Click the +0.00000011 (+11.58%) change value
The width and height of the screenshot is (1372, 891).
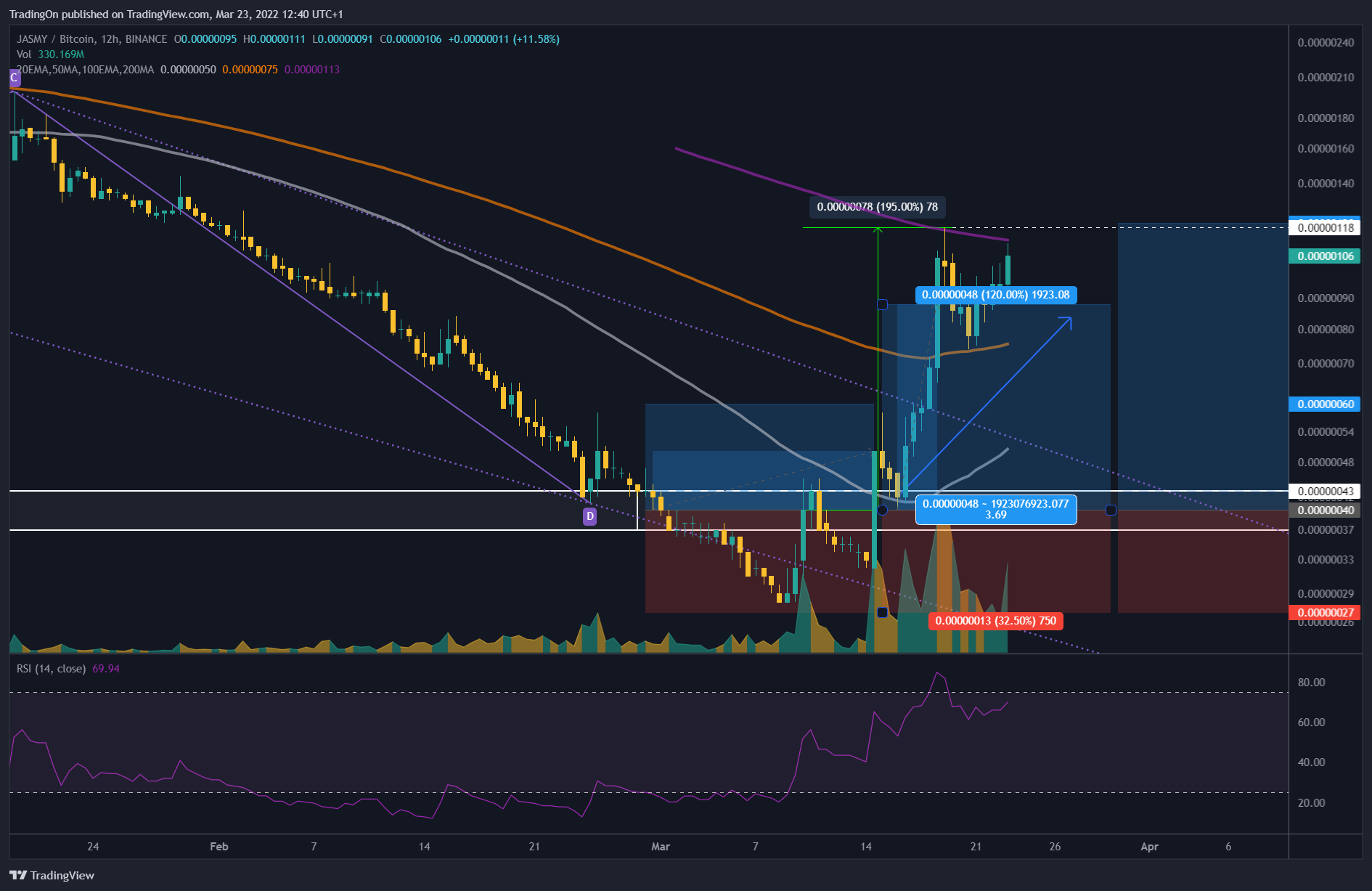(504, 39)
